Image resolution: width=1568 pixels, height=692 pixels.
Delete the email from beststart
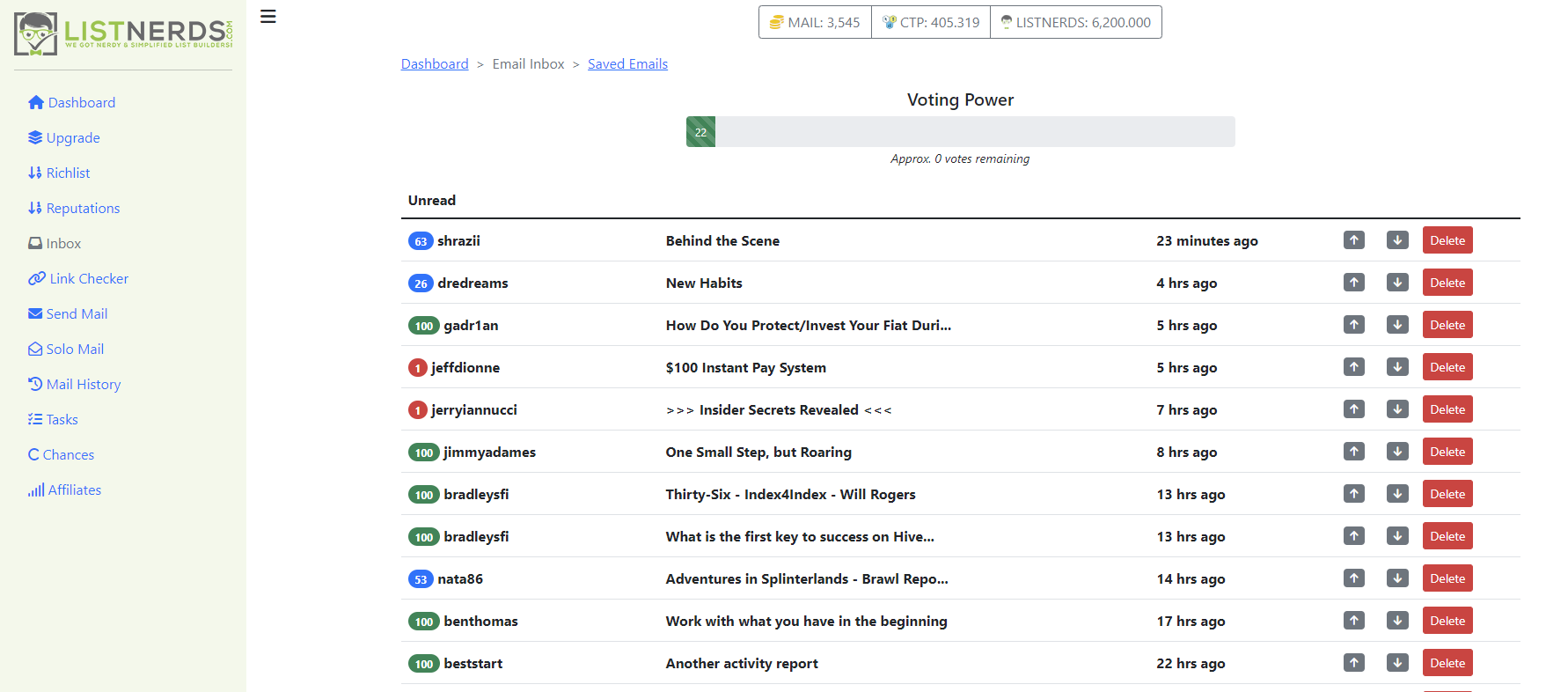pyautogui.click(x=1447, y=663)
